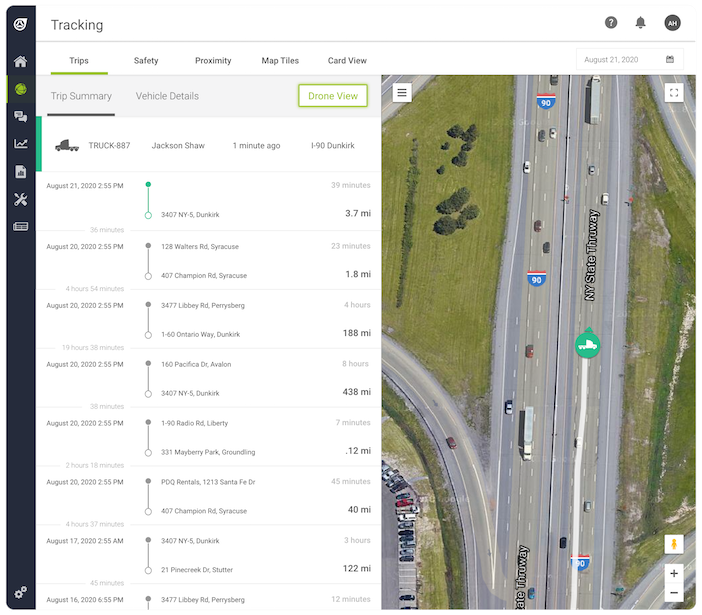Open the map layers hamburger menu
This screenshot has height=615, width=702.
point(402,93)
